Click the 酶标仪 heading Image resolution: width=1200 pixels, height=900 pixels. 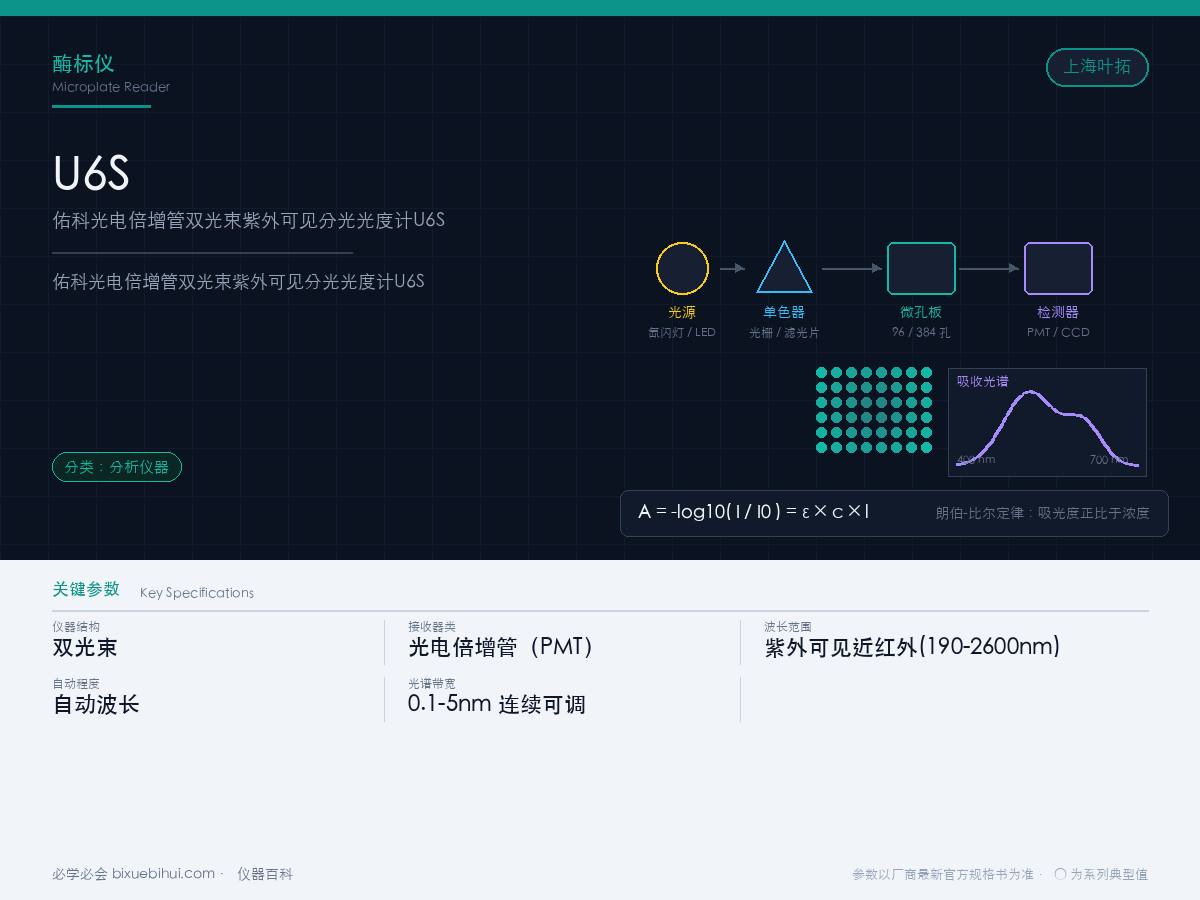point(83,64)
